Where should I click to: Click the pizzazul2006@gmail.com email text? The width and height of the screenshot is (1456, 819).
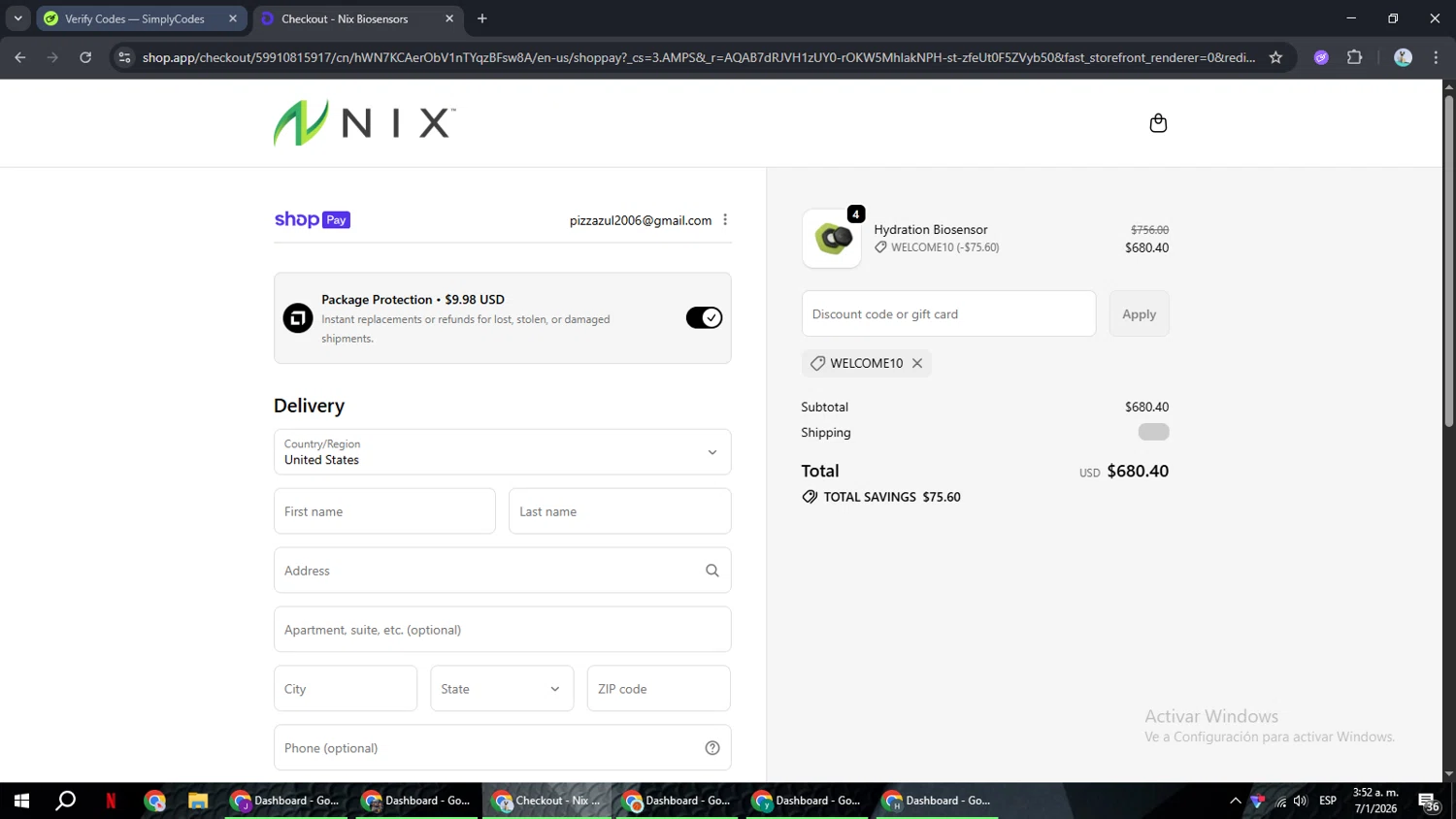pyautogui.click(x=641, y=220)
